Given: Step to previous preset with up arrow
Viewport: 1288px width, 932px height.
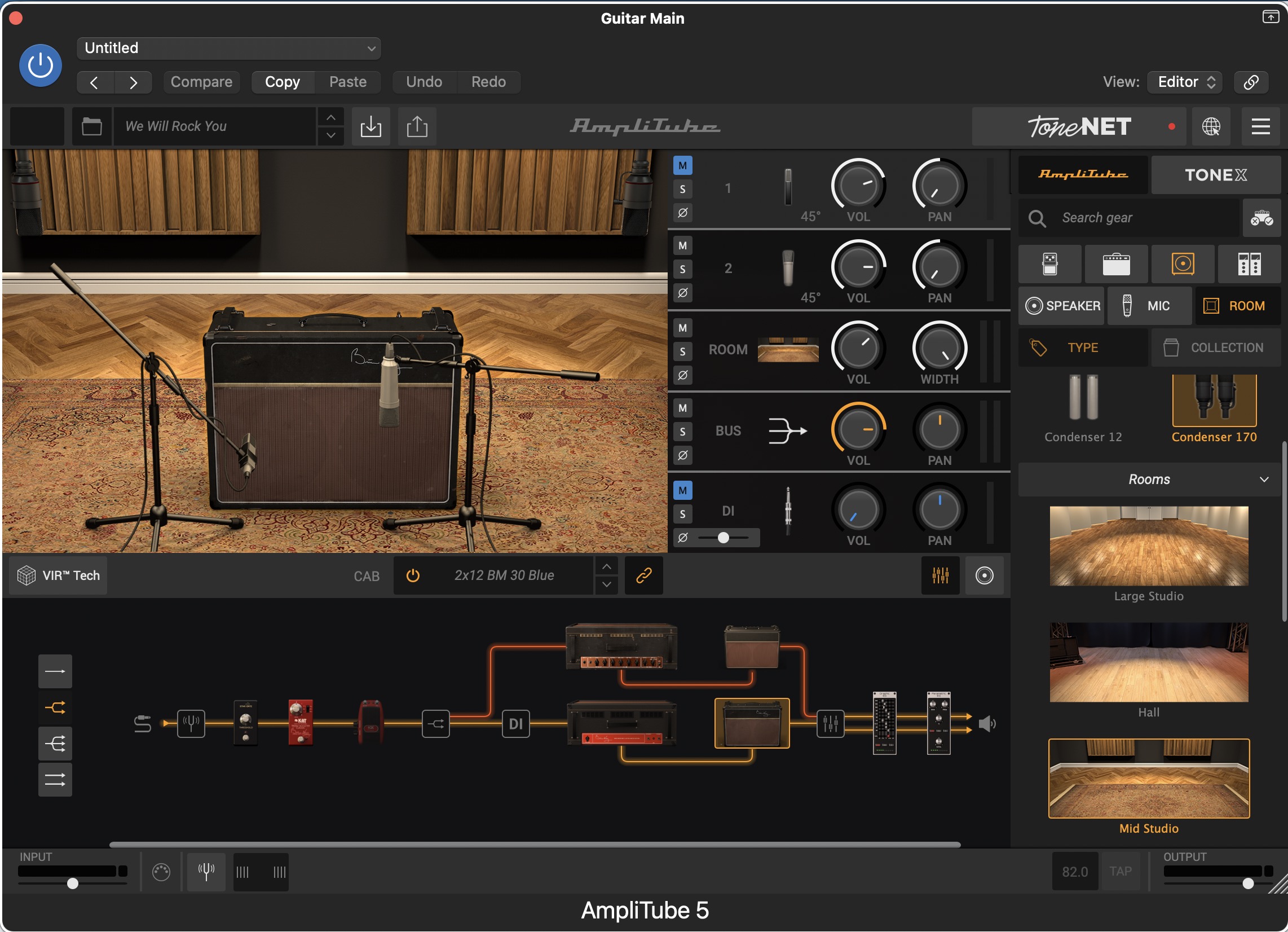Looking at the screenshot, I should (330, 117).
